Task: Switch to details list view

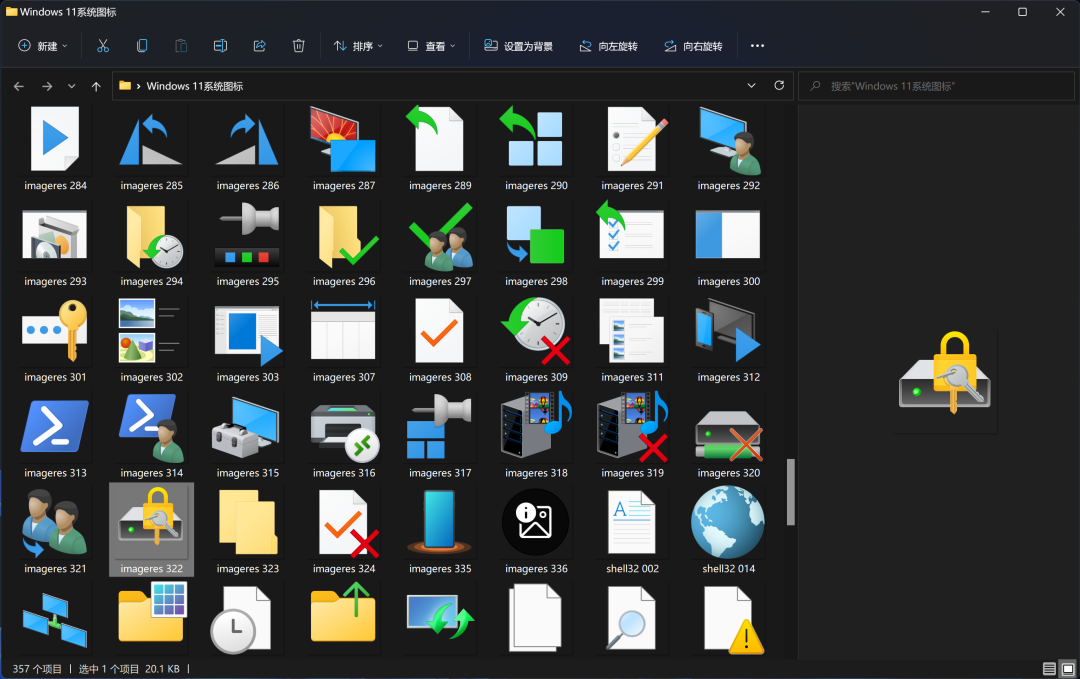Action: [1049, 669]
